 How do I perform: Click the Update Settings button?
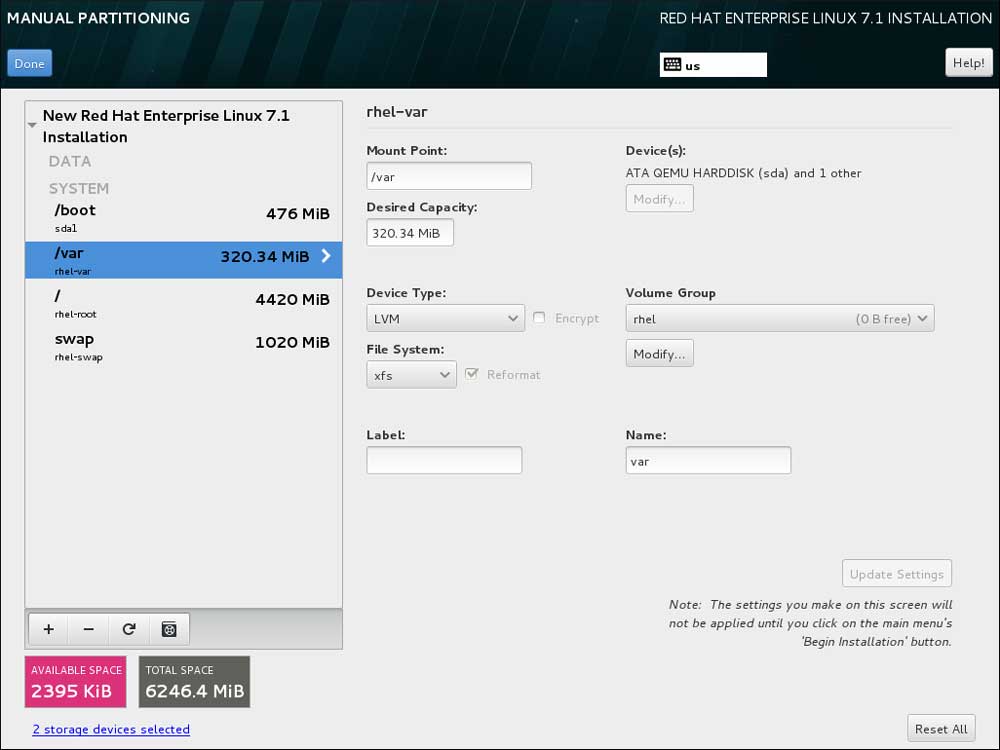click(897, 573)
